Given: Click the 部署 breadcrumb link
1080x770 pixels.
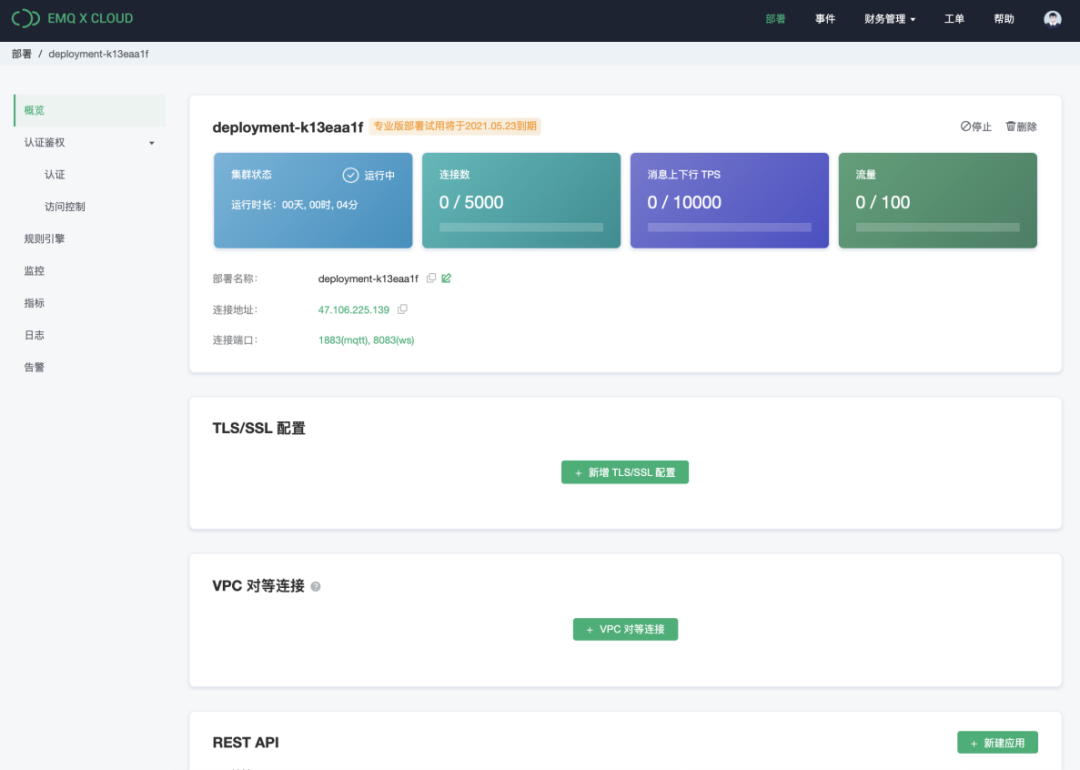Looking at the screenshot, I should pyautogui.click(x=21, y=54).
